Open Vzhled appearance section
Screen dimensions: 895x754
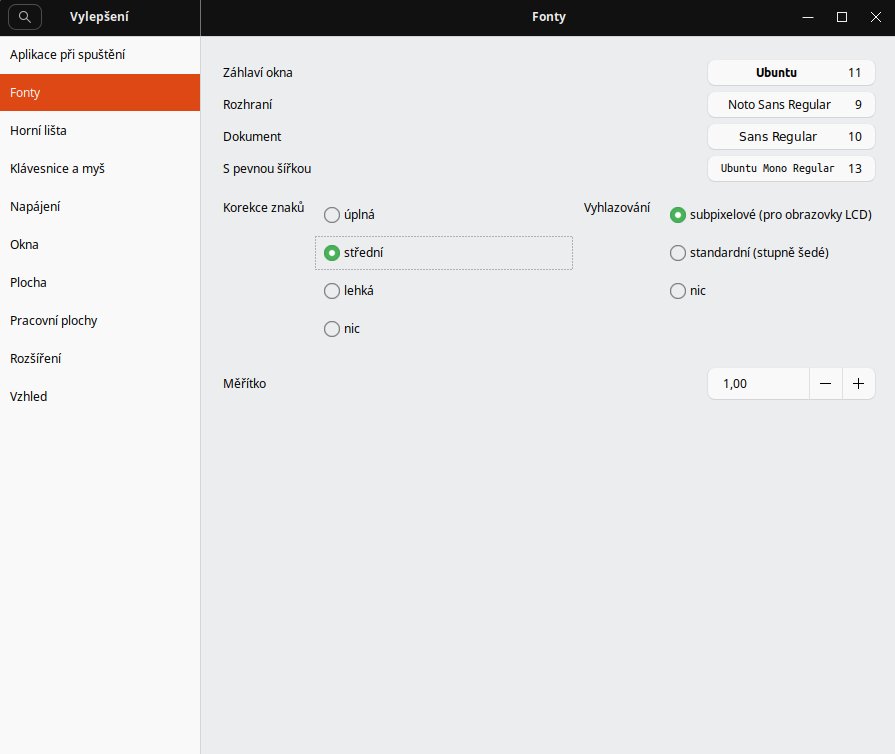(100, 396)
